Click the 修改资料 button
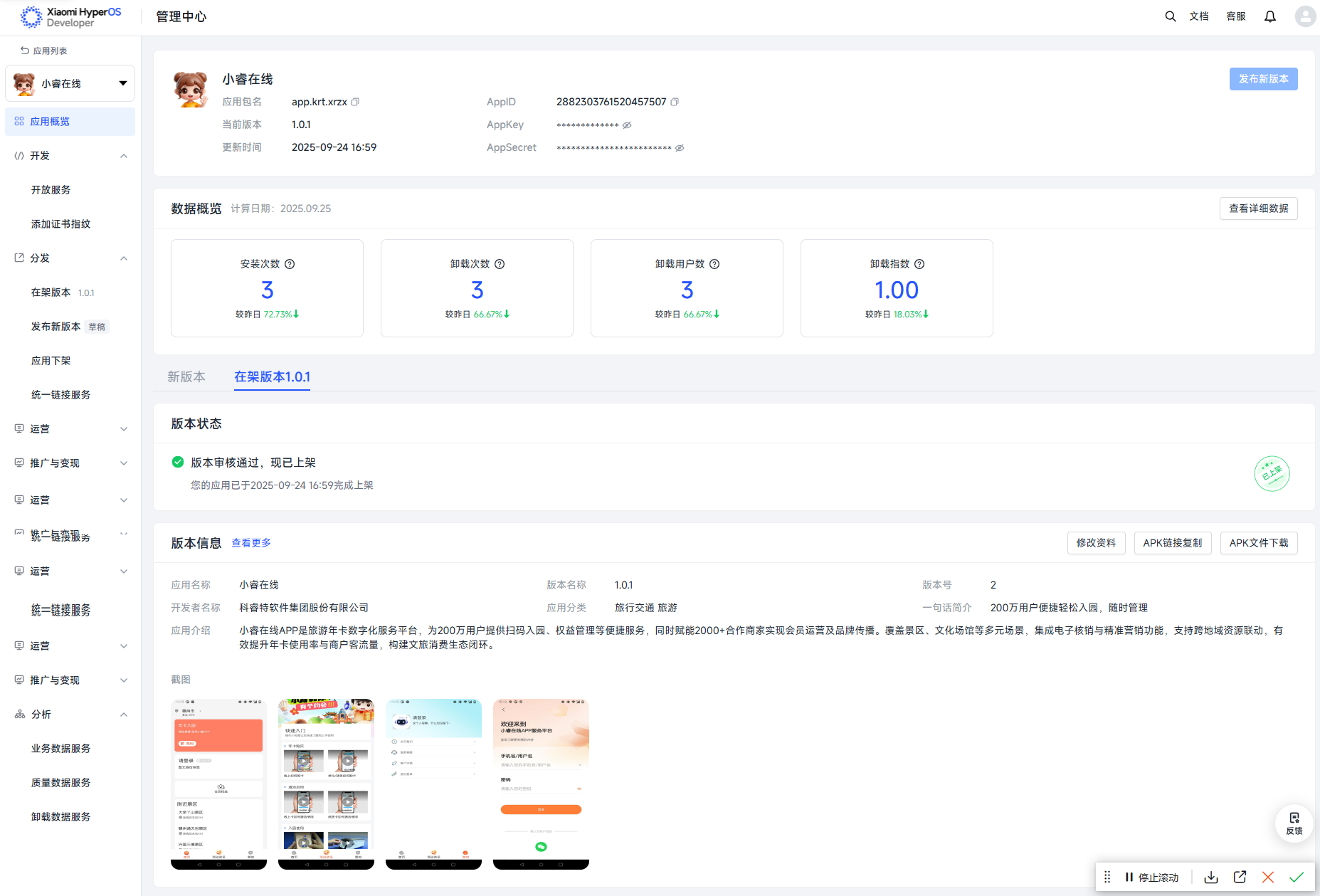Image resolution: width=1320 pixels, height=896 pixels. pos(1097,543)
